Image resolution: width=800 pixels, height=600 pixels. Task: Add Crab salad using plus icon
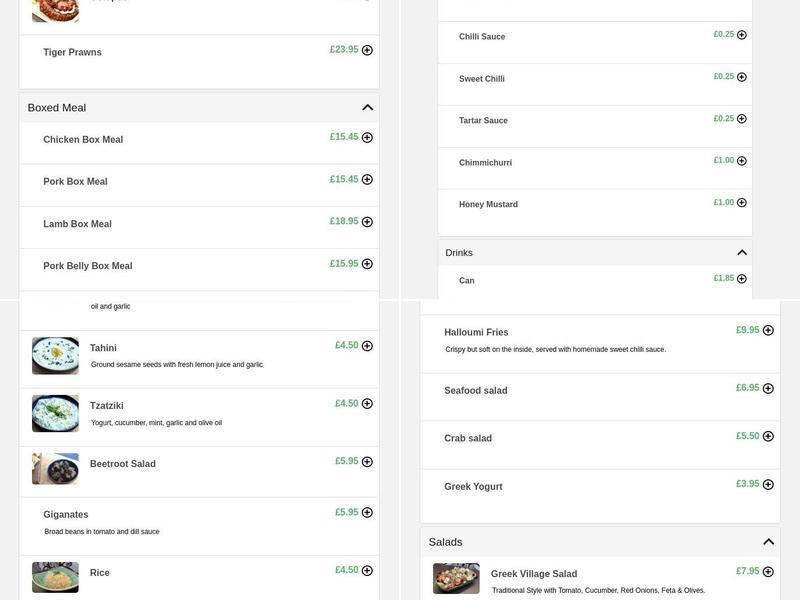[x=768, y=437]
